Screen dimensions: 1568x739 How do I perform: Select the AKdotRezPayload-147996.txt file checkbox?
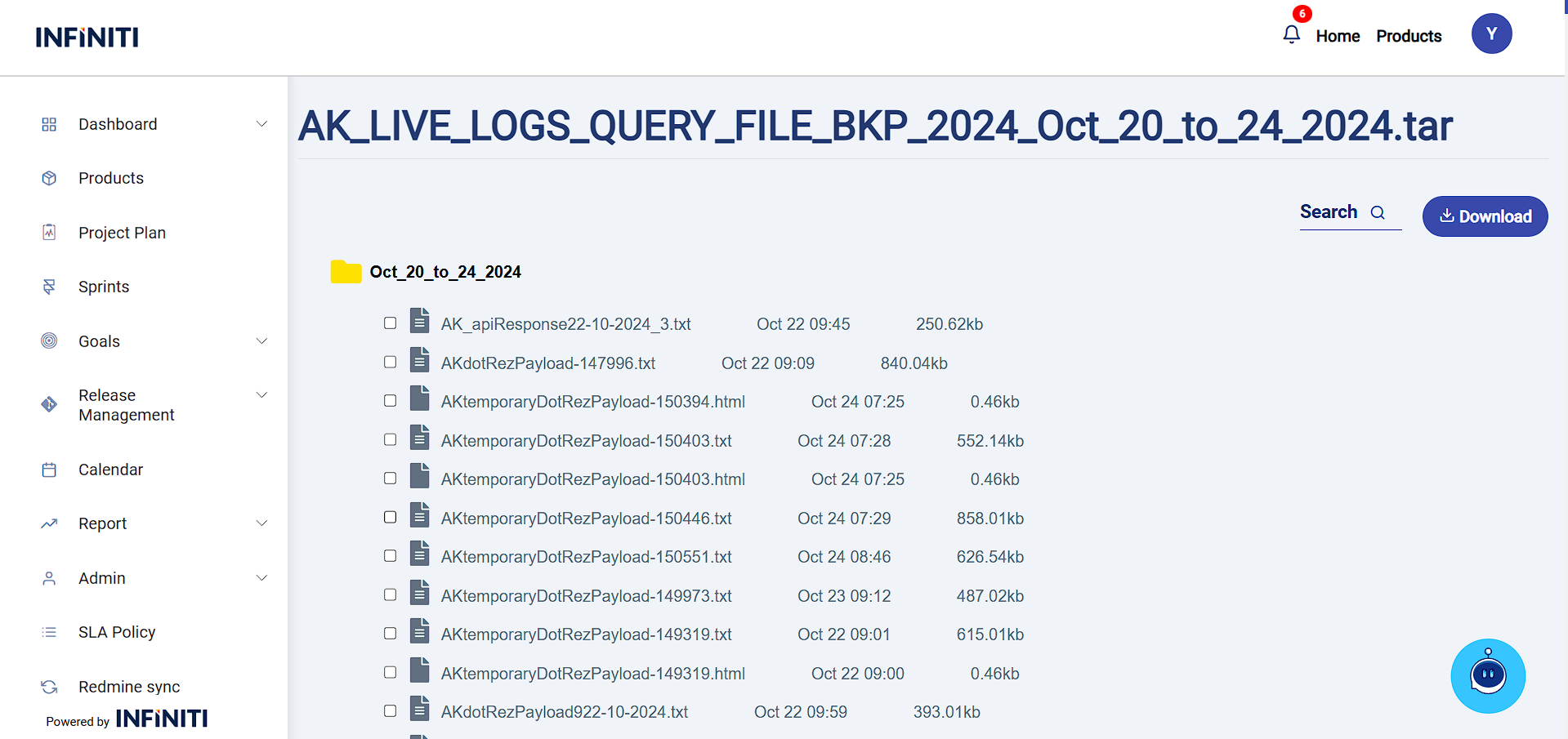tap(391, 362)
